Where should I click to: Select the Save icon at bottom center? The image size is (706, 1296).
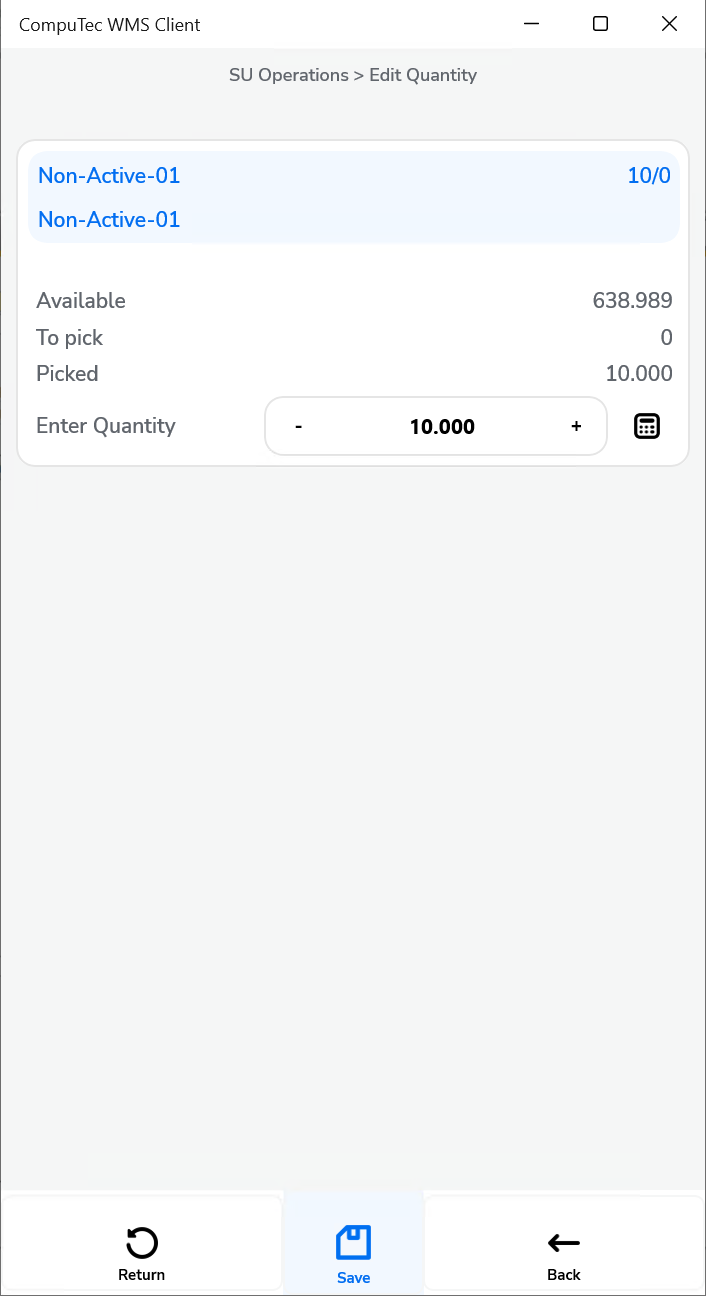coord(353,1240)
